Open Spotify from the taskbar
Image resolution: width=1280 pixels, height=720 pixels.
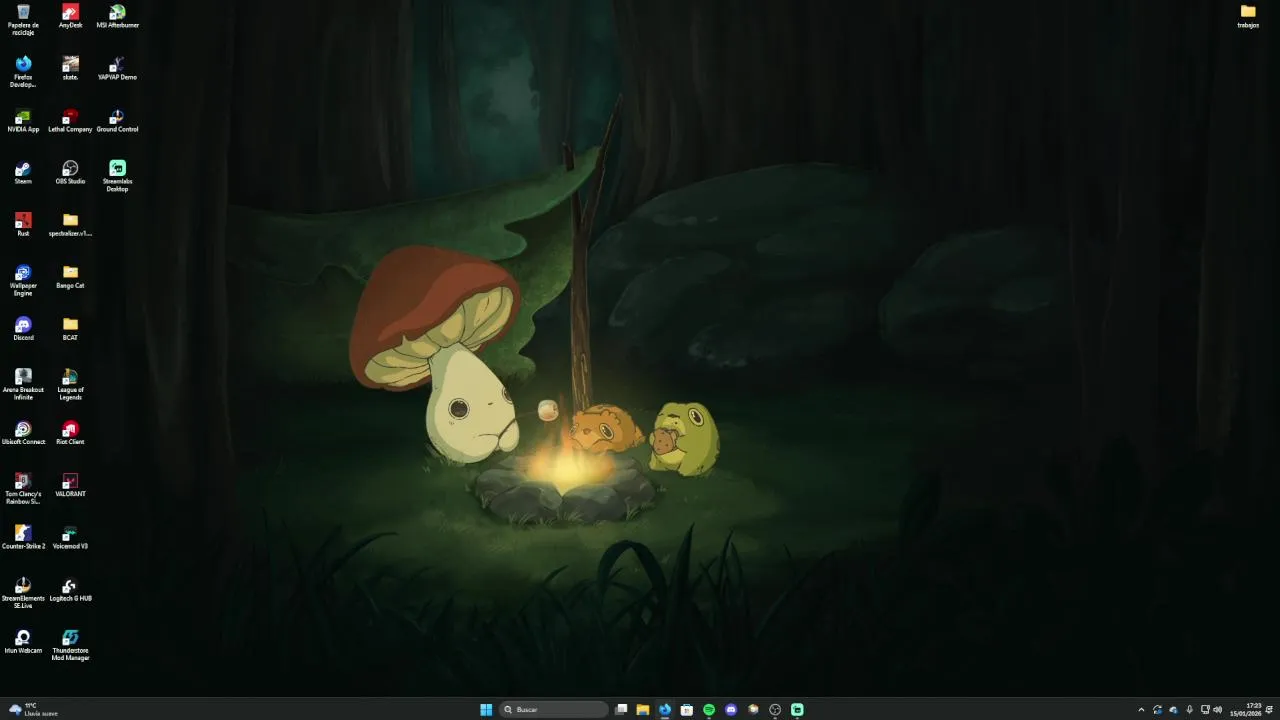coord(709,710)
